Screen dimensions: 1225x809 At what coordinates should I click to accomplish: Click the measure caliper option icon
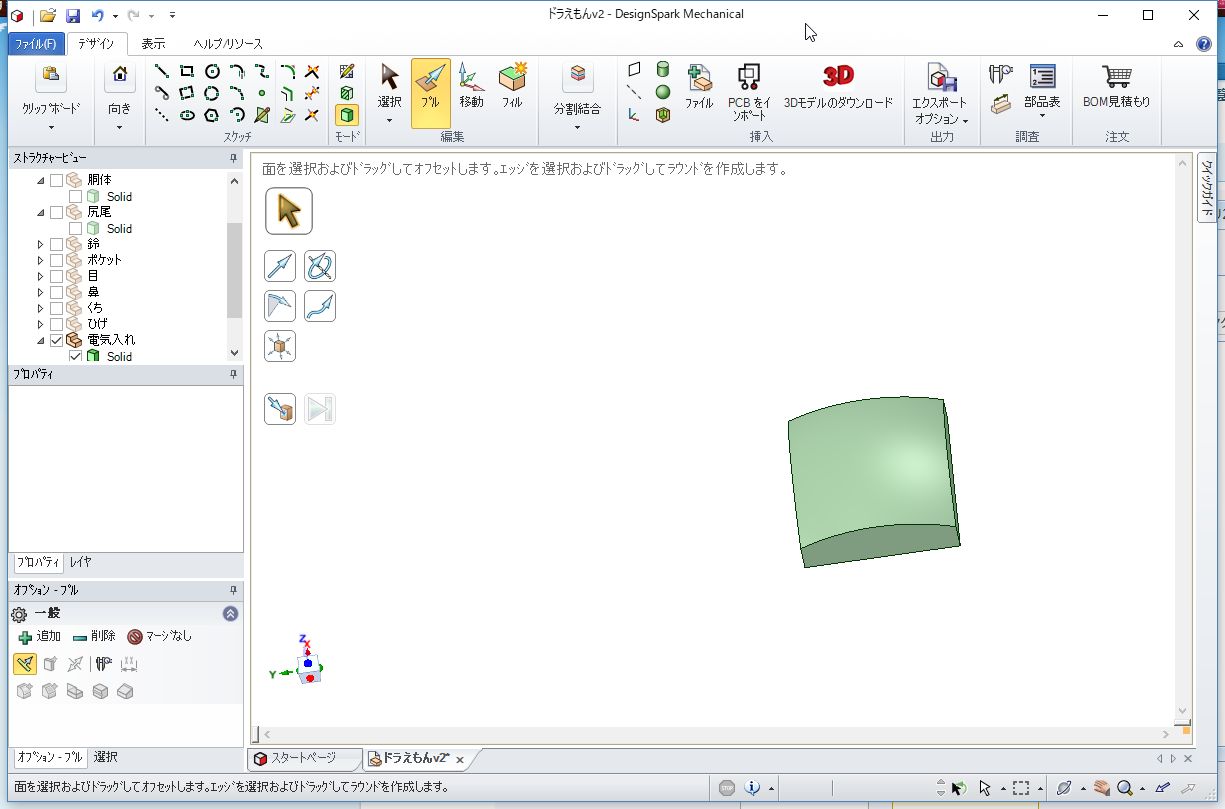point(103,664)
